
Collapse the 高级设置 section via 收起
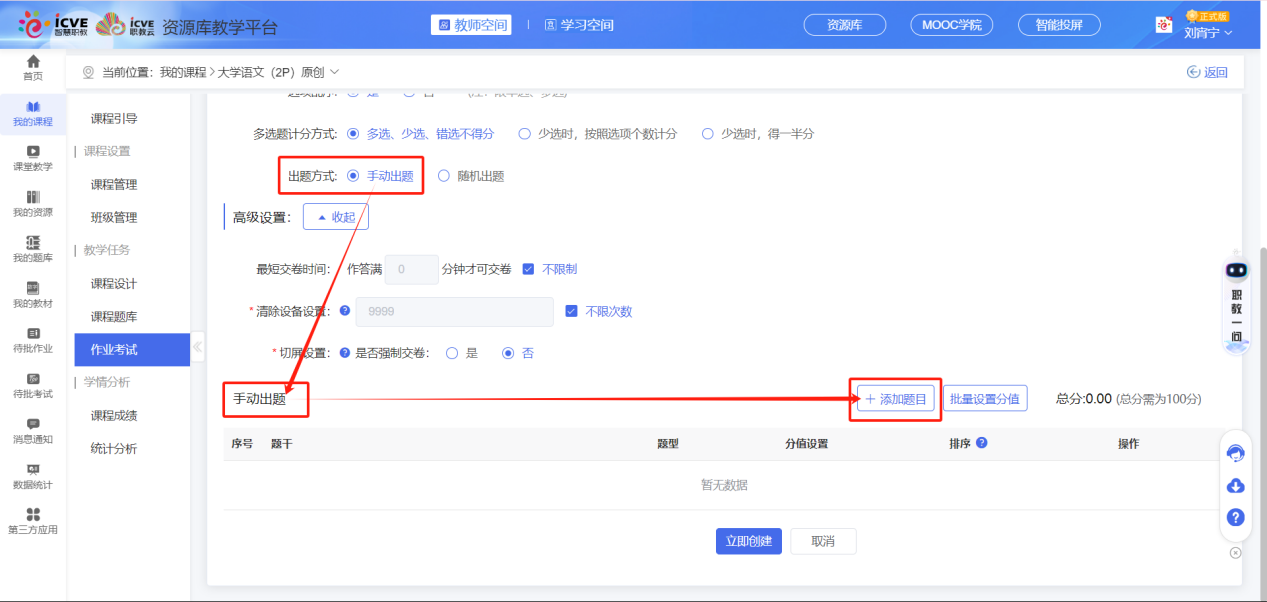click(336, 215)
